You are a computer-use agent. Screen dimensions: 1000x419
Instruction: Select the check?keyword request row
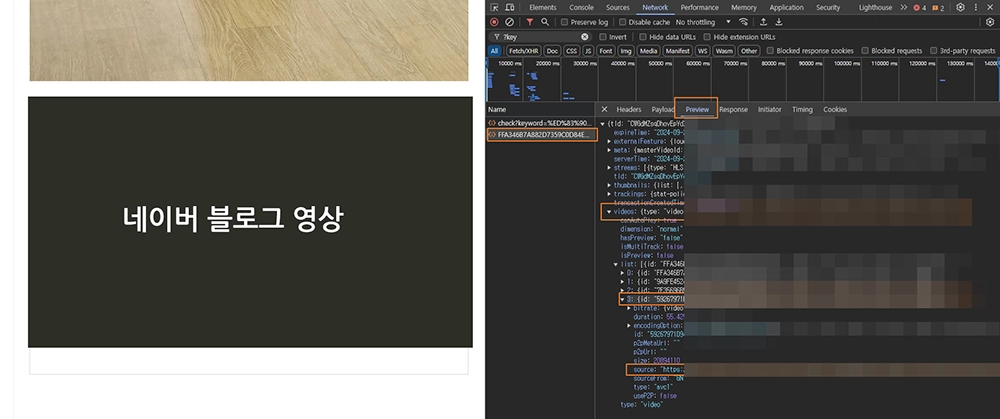541,123
